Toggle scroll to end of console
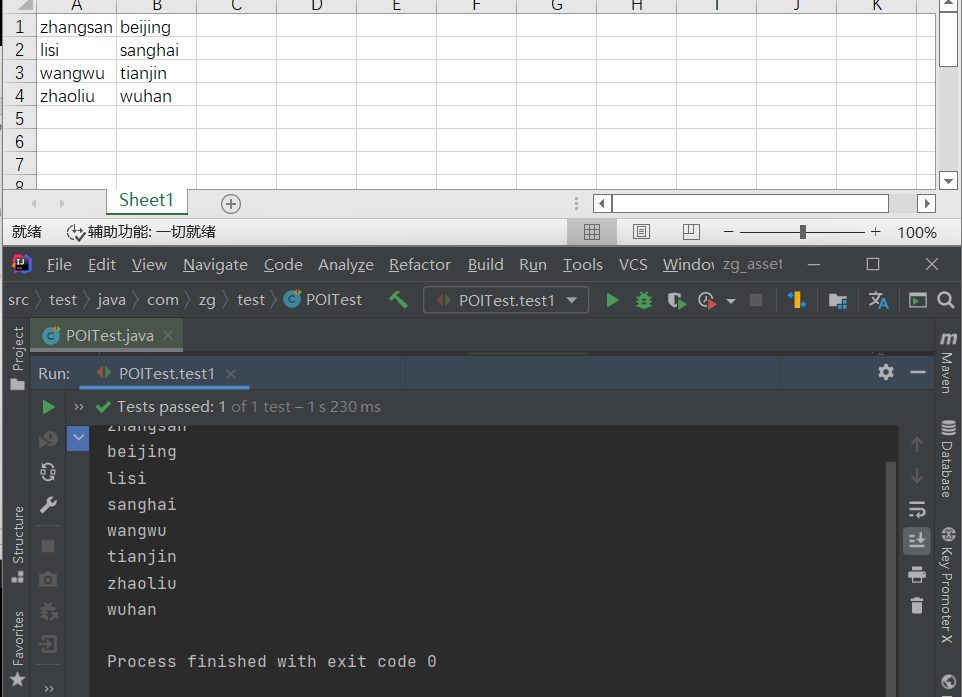Screen dimensions: 962x697 pyautogui.click(x=917, y=541)
